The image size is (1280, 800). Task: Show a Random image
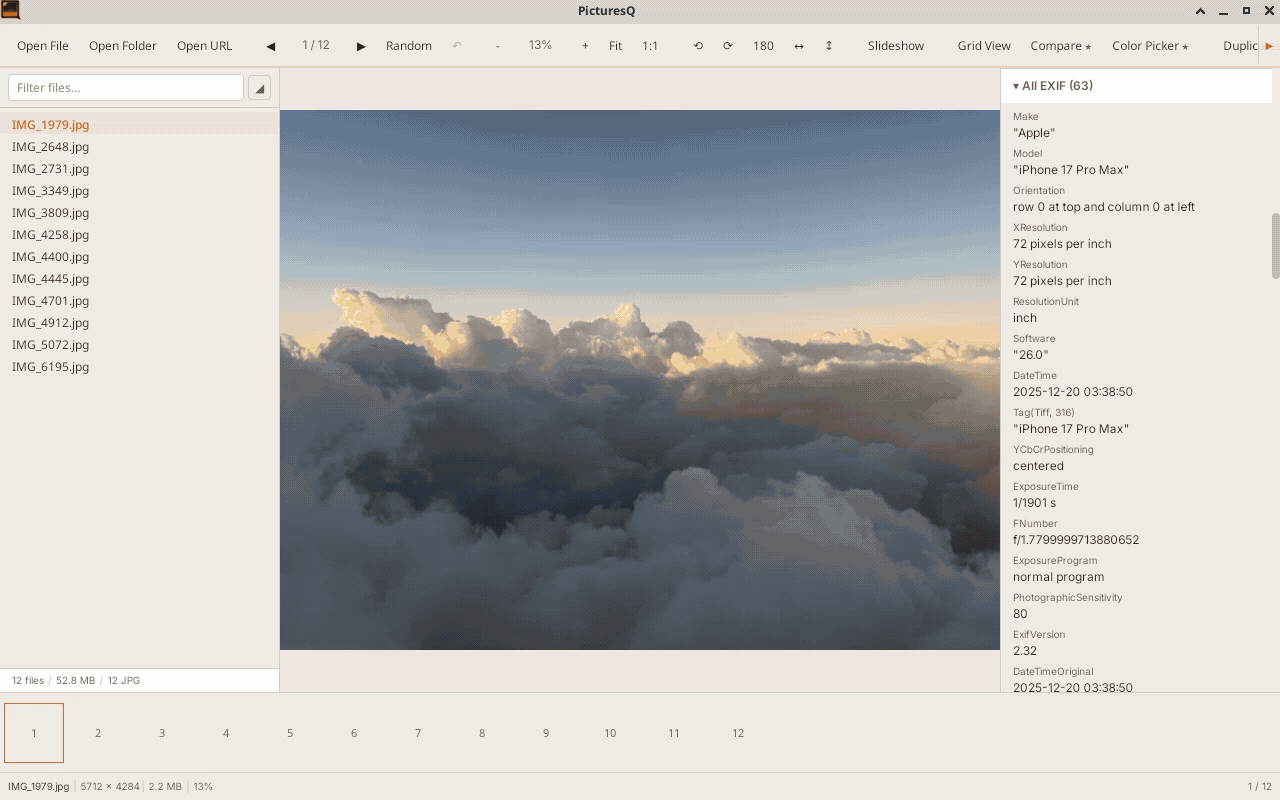click(x=409, y=46)
